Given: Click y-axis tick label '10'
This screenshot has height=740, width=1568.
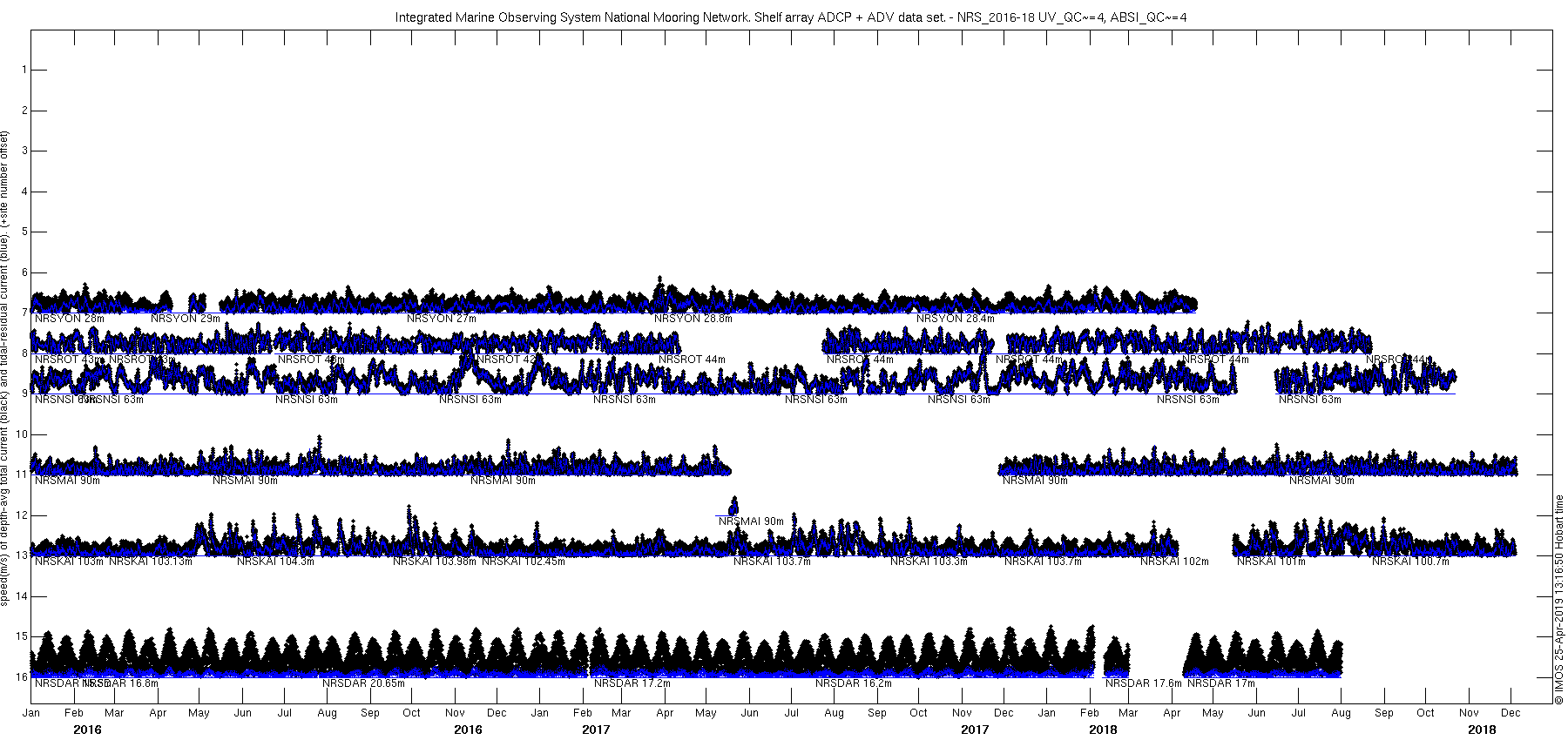Looking at the screenshot, I should 22,434.
